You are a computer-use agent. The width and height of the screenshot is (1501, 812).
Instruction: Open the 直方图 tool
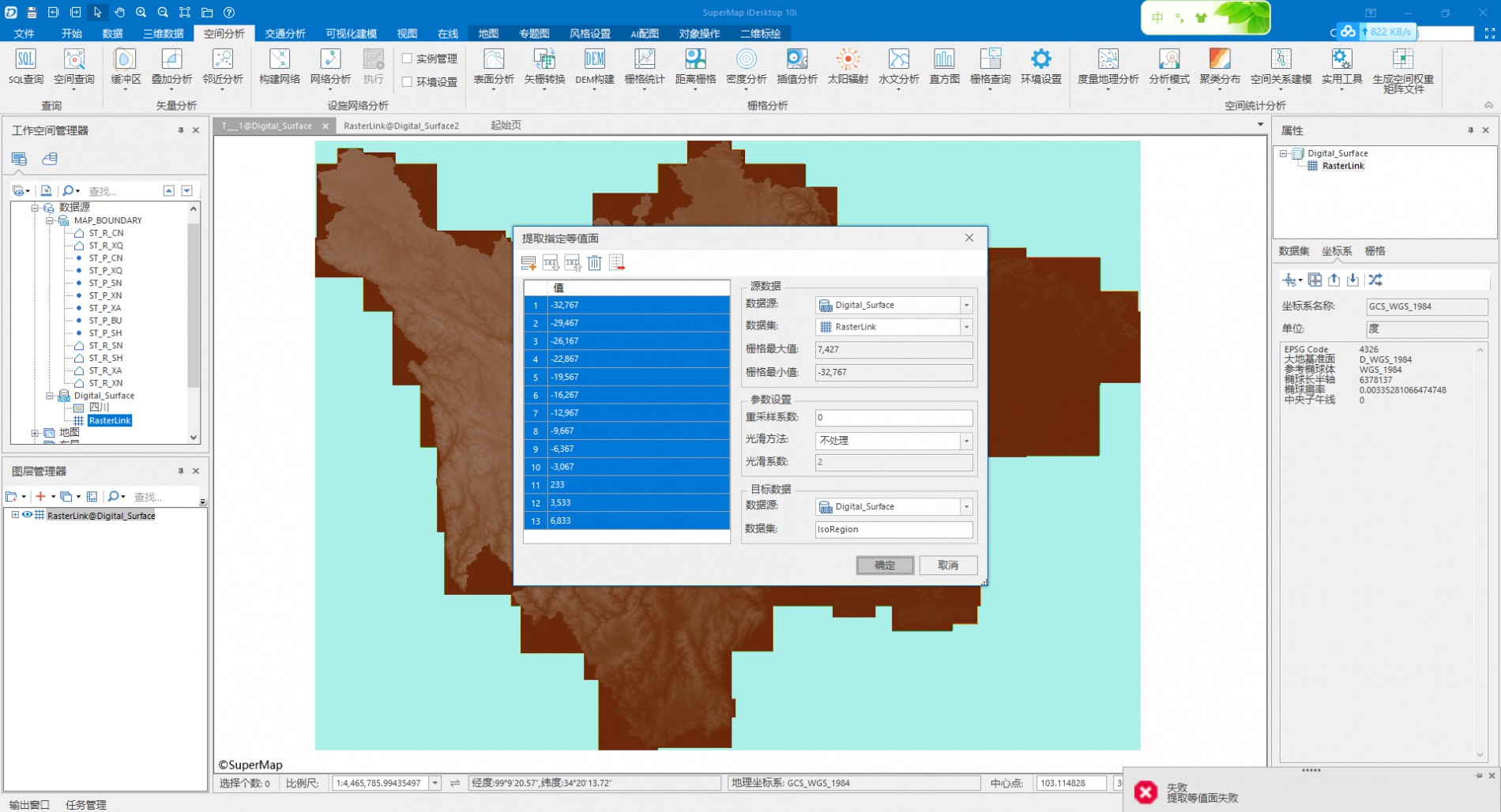click(x=944, y=67)
